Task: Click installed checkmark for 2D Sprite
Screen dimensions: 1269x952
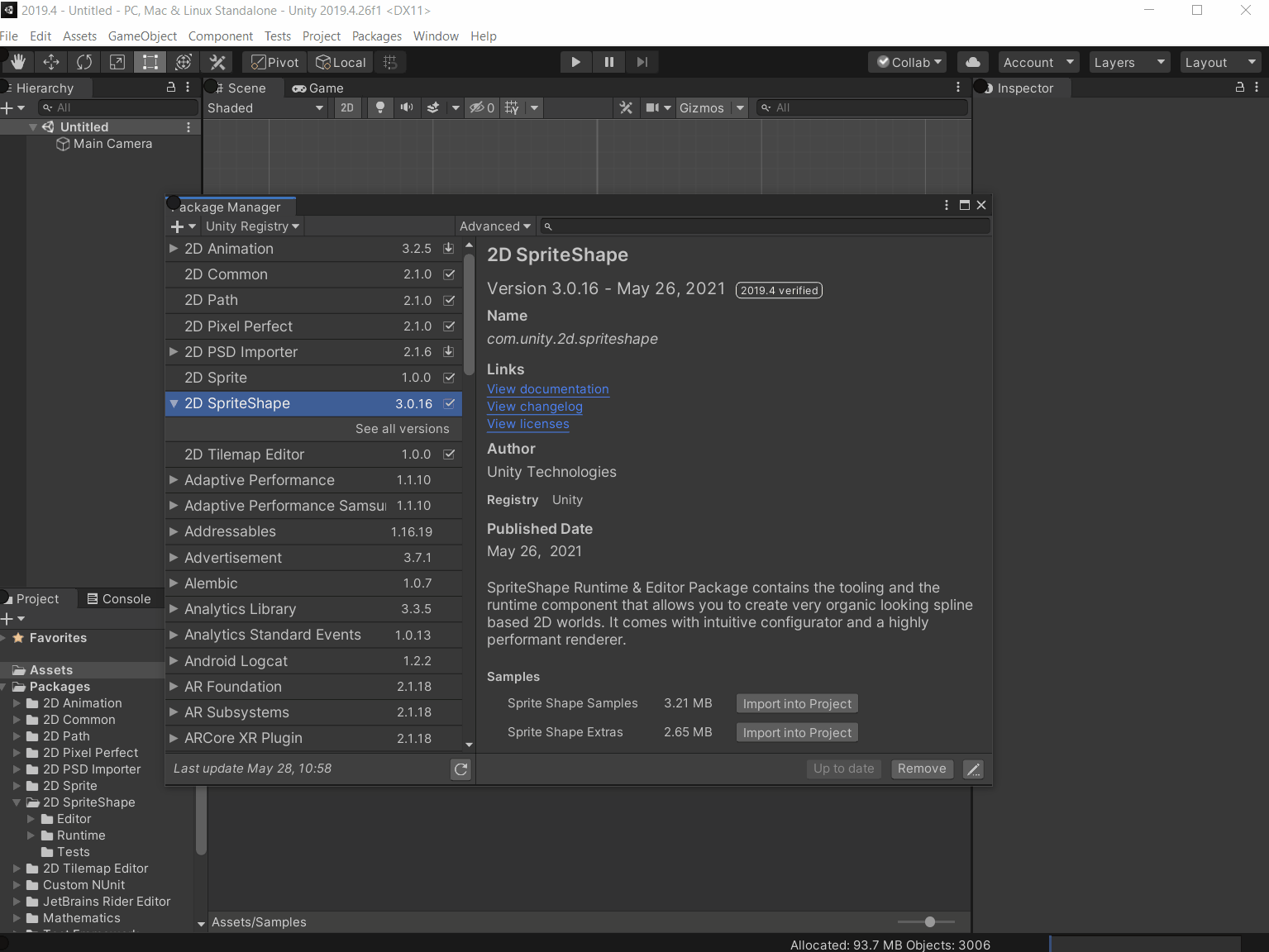Action: tap(449, 378)
